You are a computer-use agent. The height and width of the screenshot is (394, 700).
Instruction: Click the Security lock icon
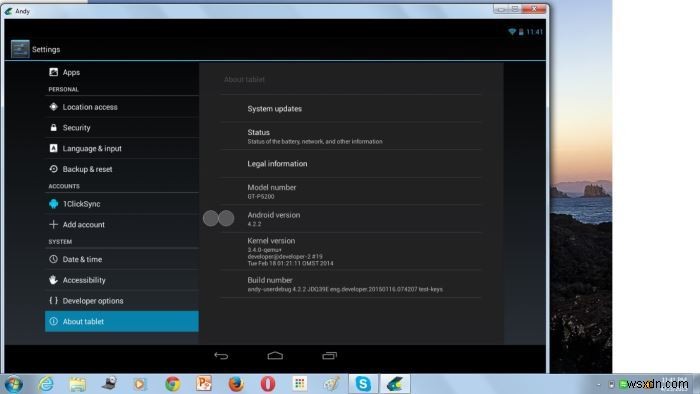54,128
